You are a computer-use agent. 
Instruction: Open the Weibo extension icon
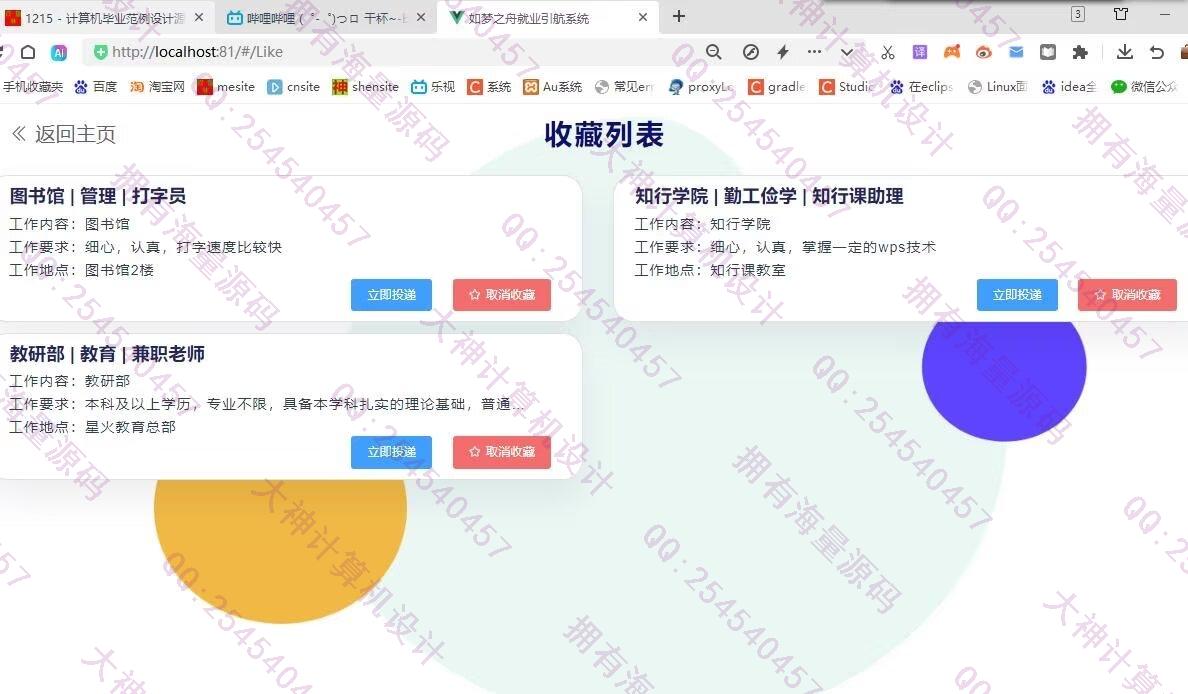coord(983,52)
